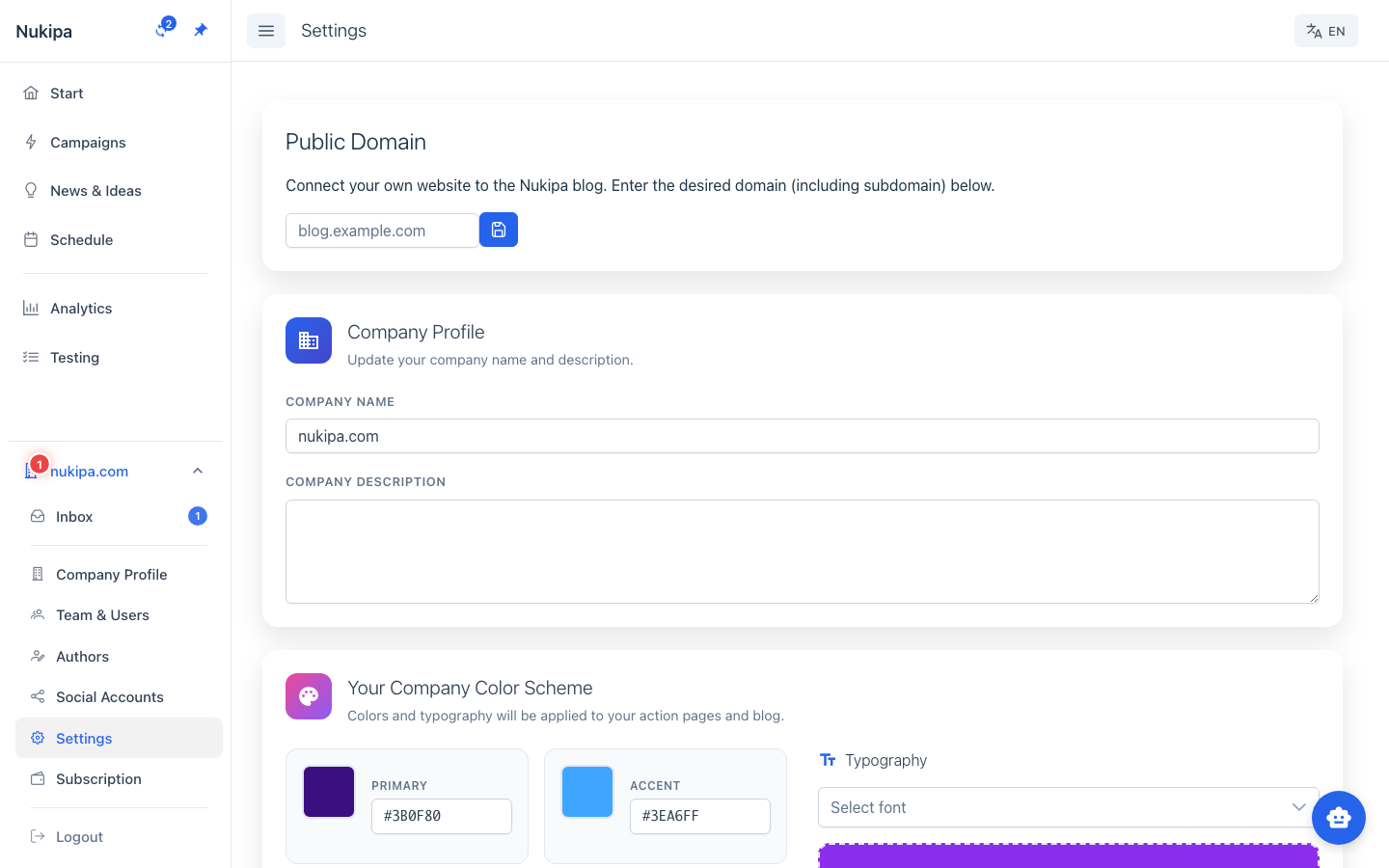Image resolution: width=1389 pixels, height=868 pixels.
Task: Click the robot assistant icon
Action: coord(1339,817)
